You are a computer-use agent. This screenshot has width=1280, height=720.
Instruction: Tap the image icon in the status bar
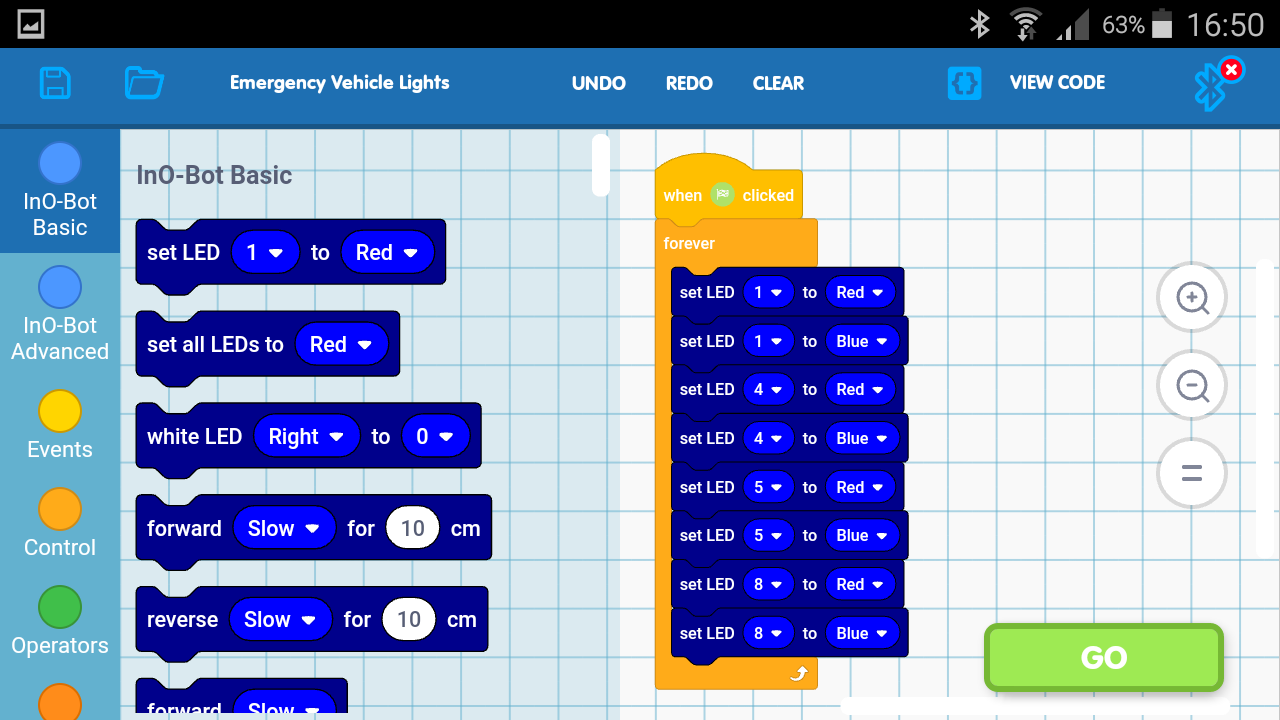pyautogui.click(x=31, y=24)
